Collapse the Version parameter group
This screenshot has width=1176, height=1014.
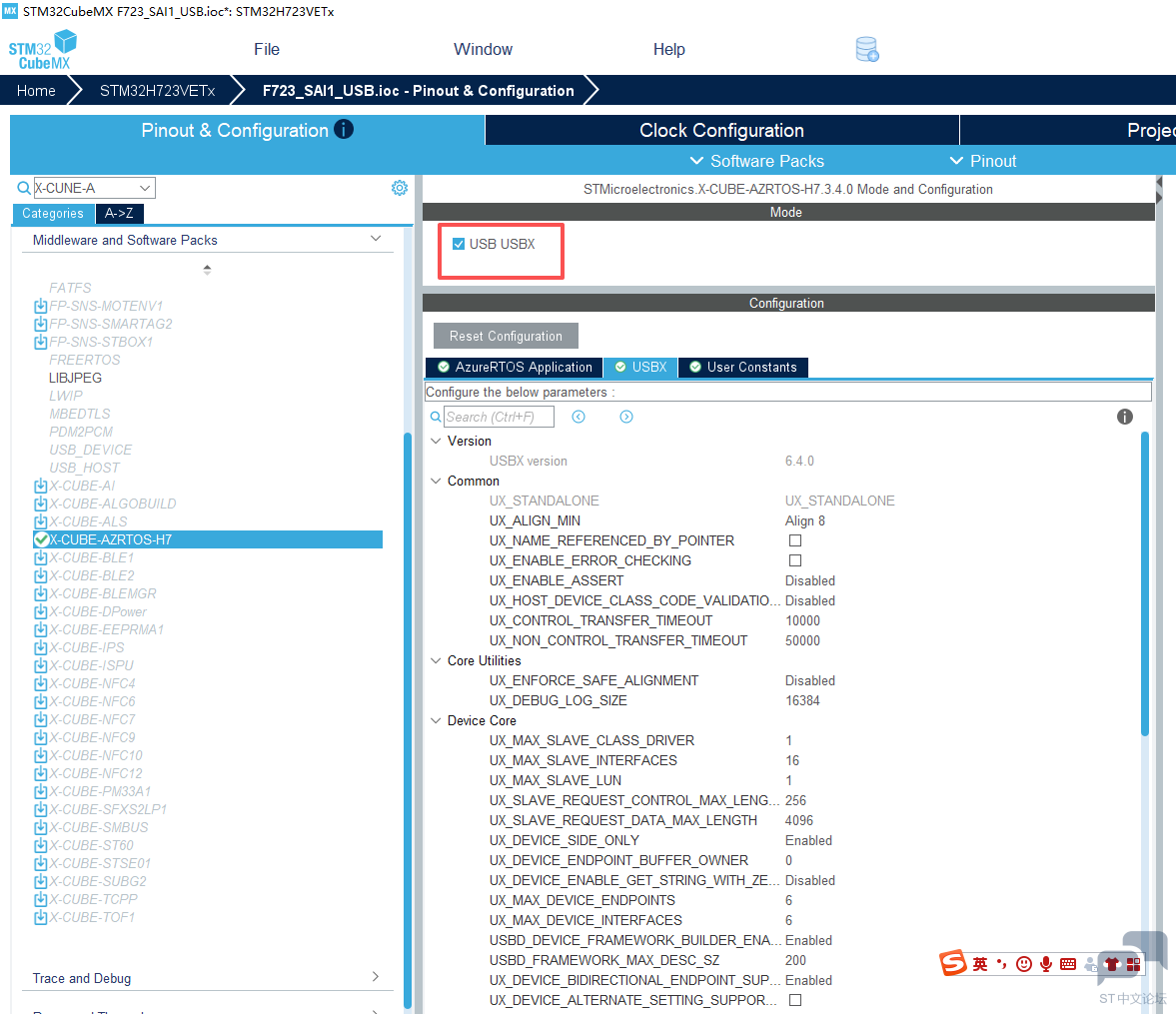click(x=436, y=441)
